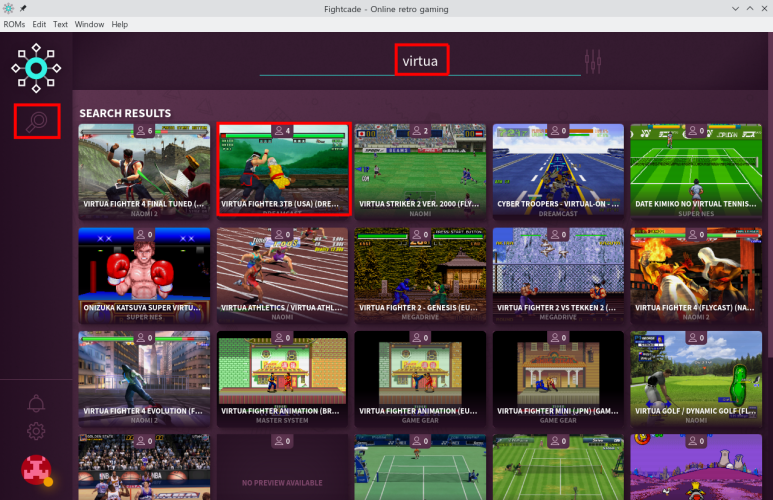Click the player count badge on Virtua Fighter 3TB
Screen dimensions: 773x500
282,131
